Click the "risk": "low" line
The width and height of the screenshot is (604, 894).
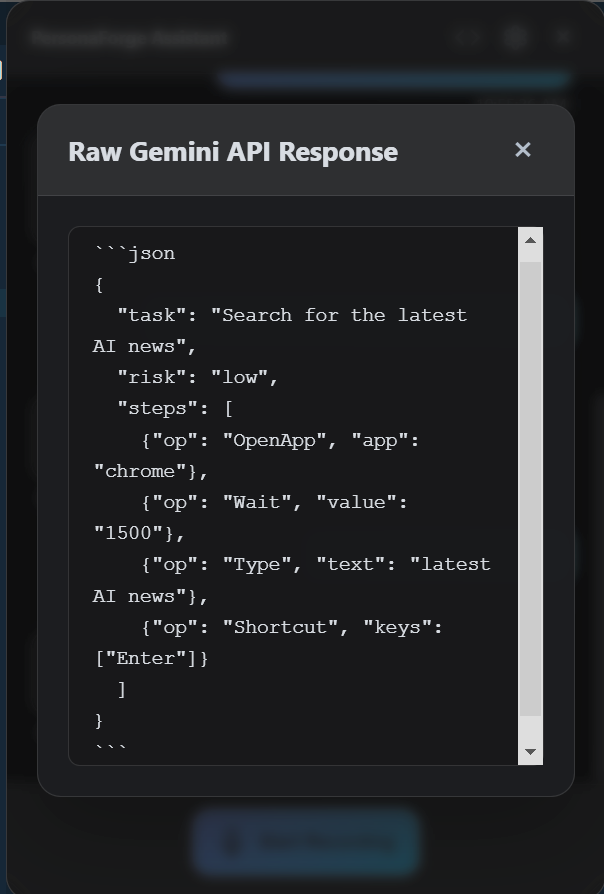(x=197, y=377)
